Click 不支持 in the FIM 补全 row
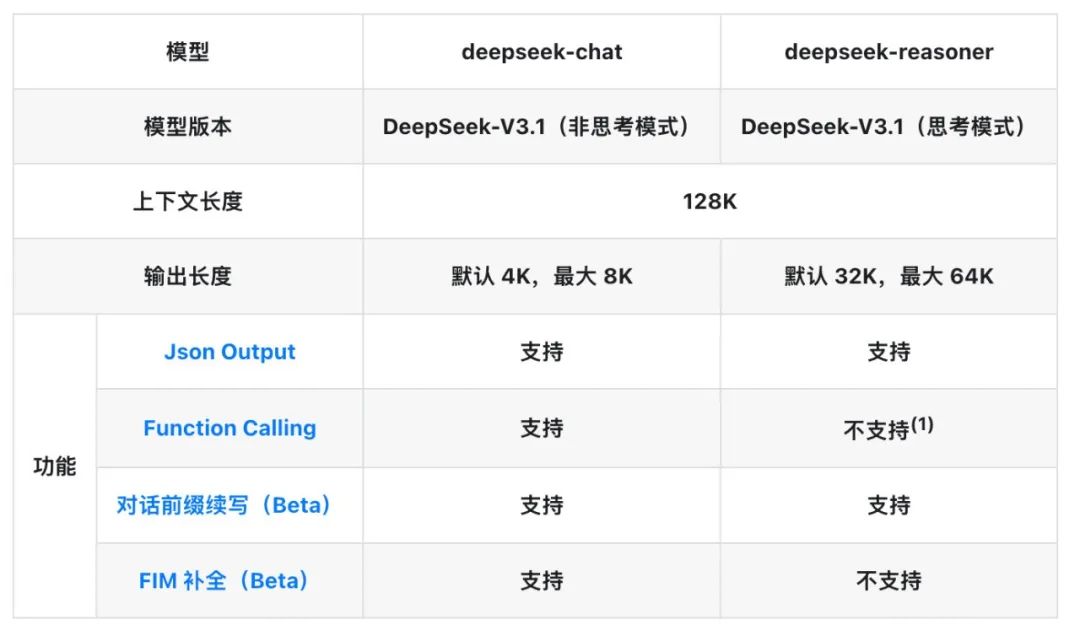 click(x=889, y=581)
